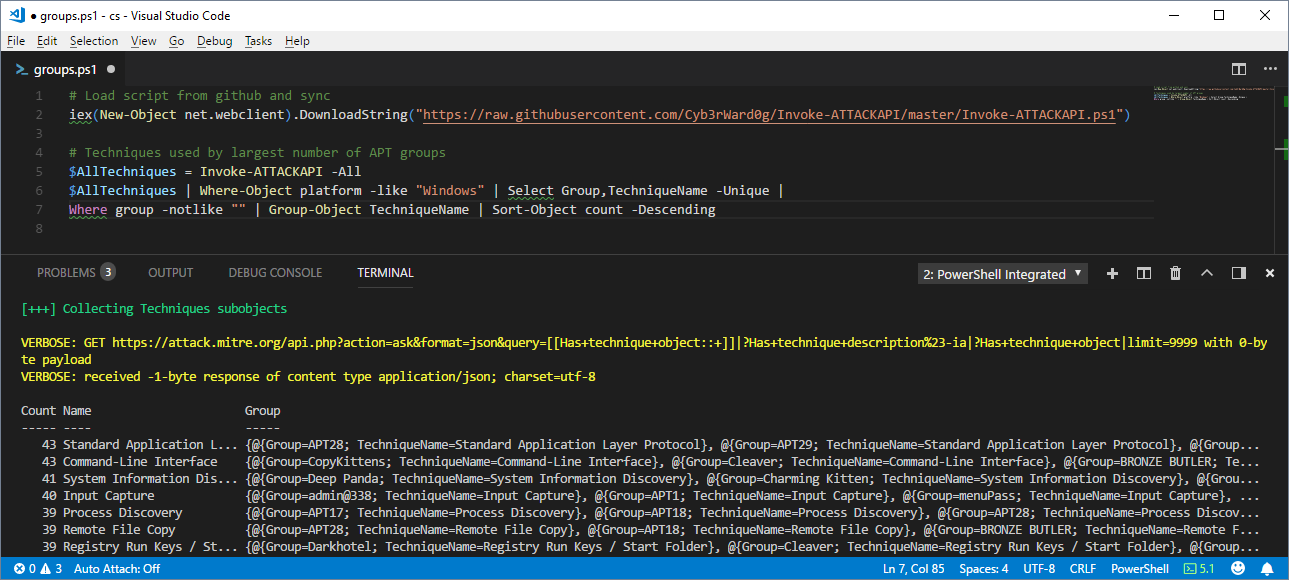The height and width of the screenshot is (580, 1289).
Task: Click the errors and warnings status counter
Action: coord(38,569)
